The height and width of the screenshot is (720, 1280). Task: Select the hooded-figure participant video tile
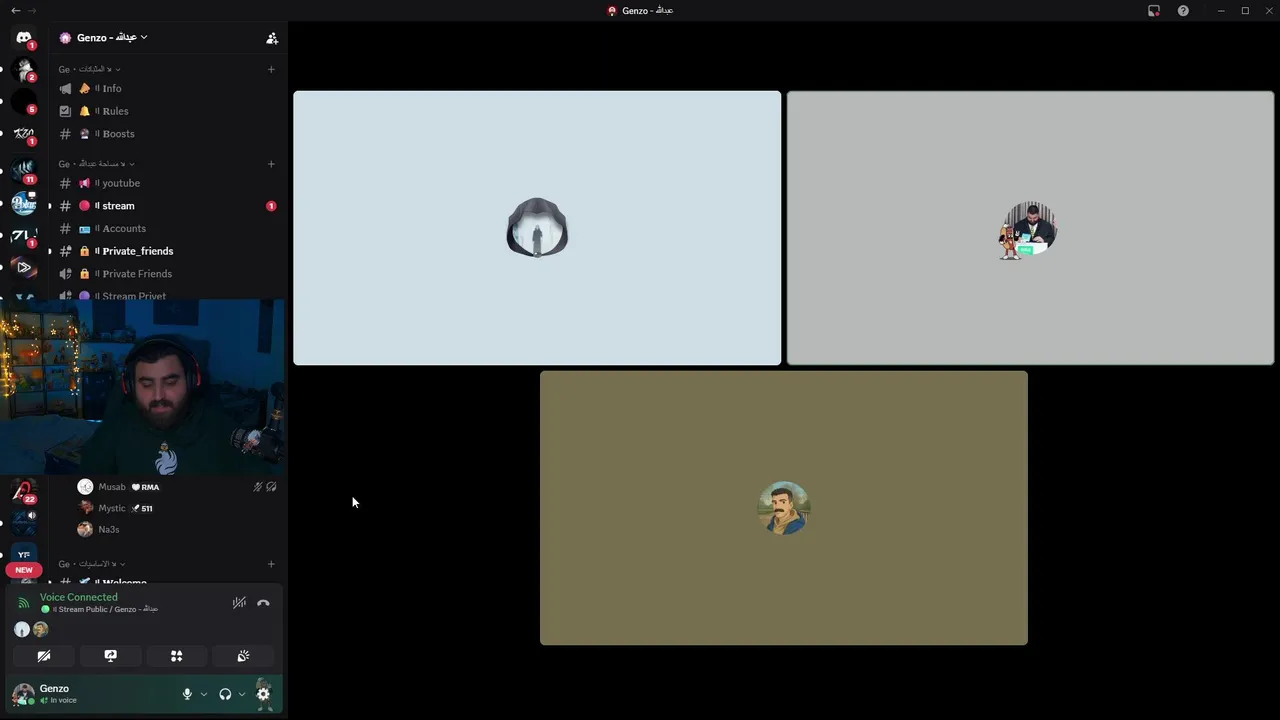(x=537, y=228)
